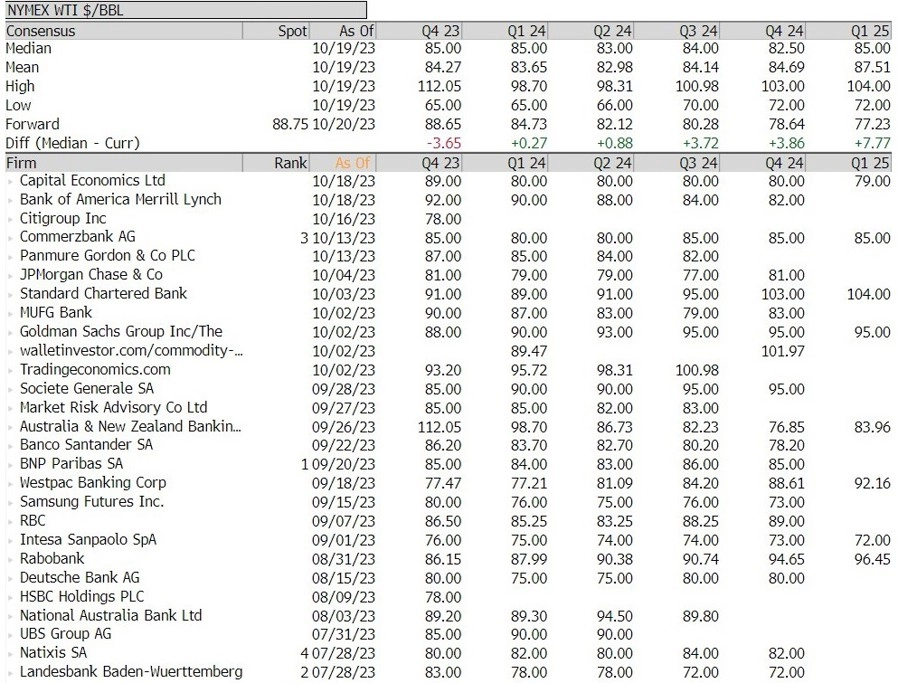This screenshot has width=898, height=683.
Task: Expand the BNP Paribas SA row arrow
Action: point(10,465)
